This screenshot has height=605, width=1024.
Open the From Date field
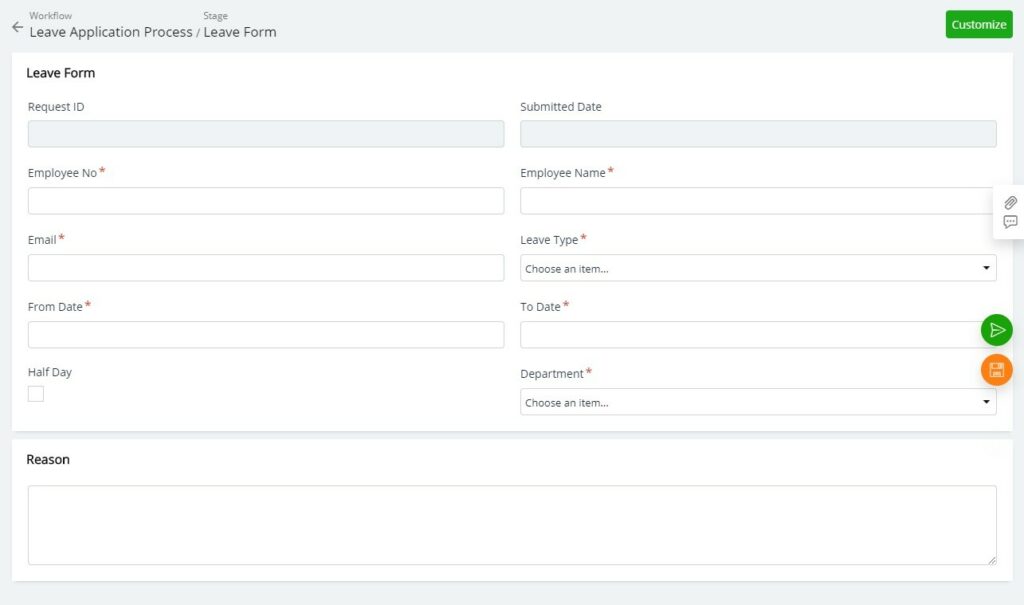pyautogui.click(x=265, y=334)
